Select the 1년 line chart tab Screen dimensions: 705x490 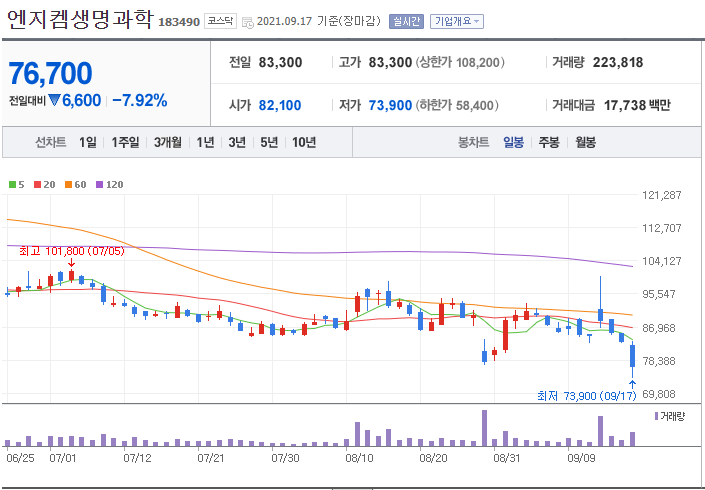coord(205,143)
